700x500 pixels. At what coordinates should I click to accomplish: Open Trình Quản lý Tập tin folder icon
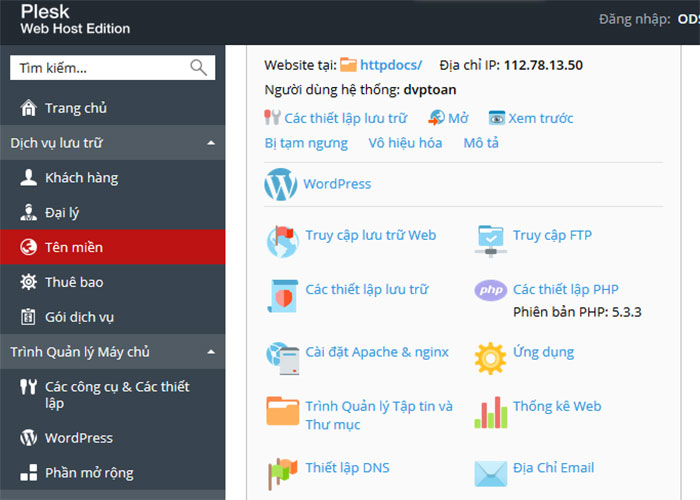click(282, 411)
